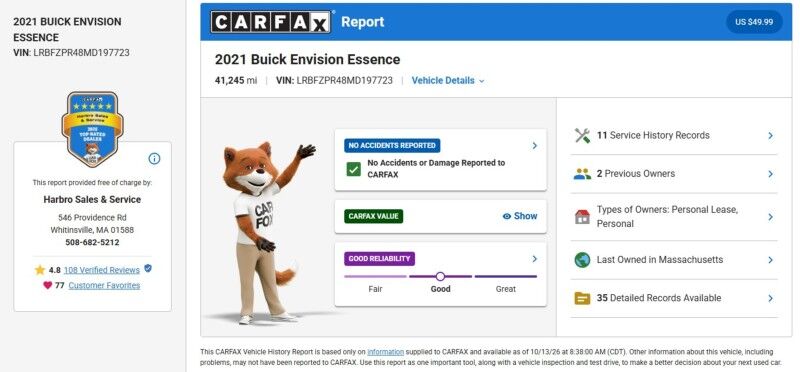
Task: Expand the Good Reliability chevron
Action: click(534, 259)
